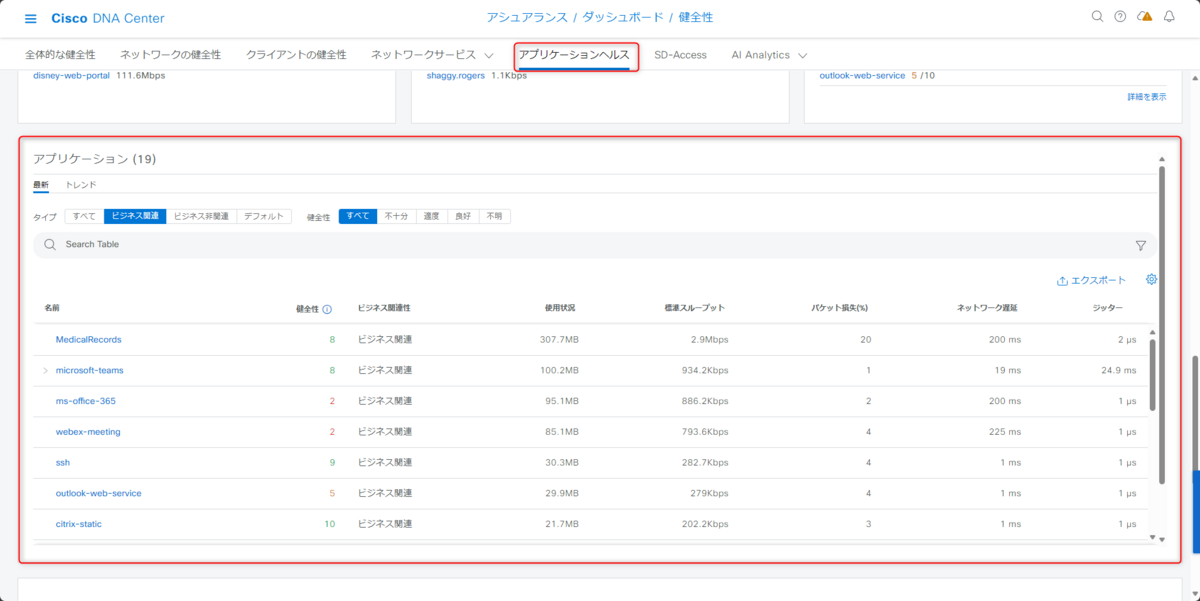Sort by 使用状況 column header
The height and width of the screenshot is (601, 1200).
pyautogui.click(x=560, y=308)
